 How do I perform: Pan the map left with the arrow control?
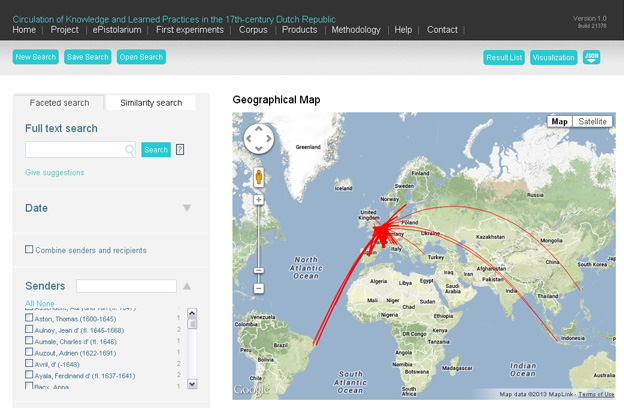pyautogui.click(x=249, y=139)
